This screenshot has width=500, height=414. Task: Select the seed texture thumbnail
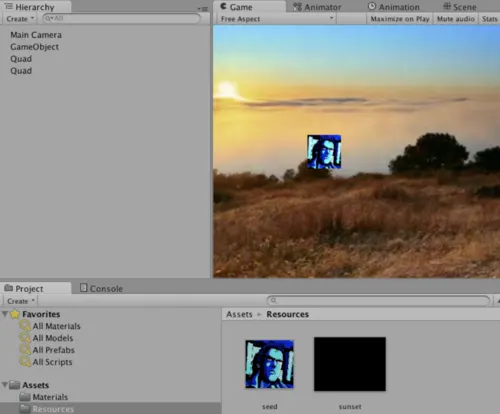(270, 364)
